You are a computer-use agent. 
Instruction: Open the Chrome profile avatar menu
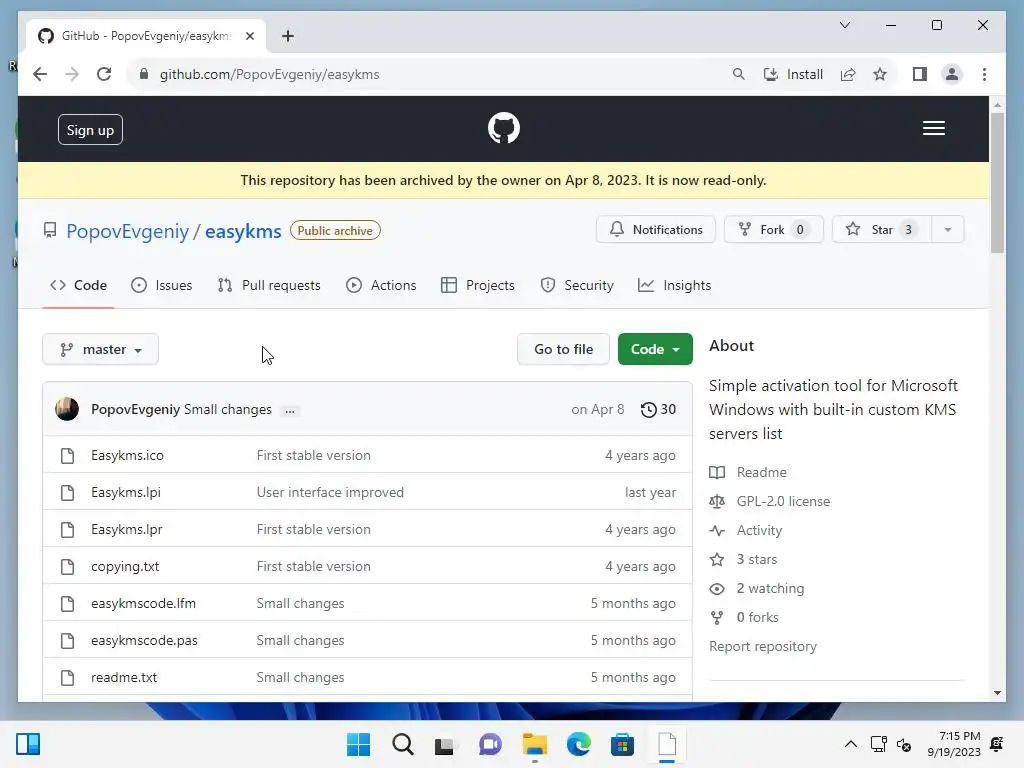click(952, 74)
